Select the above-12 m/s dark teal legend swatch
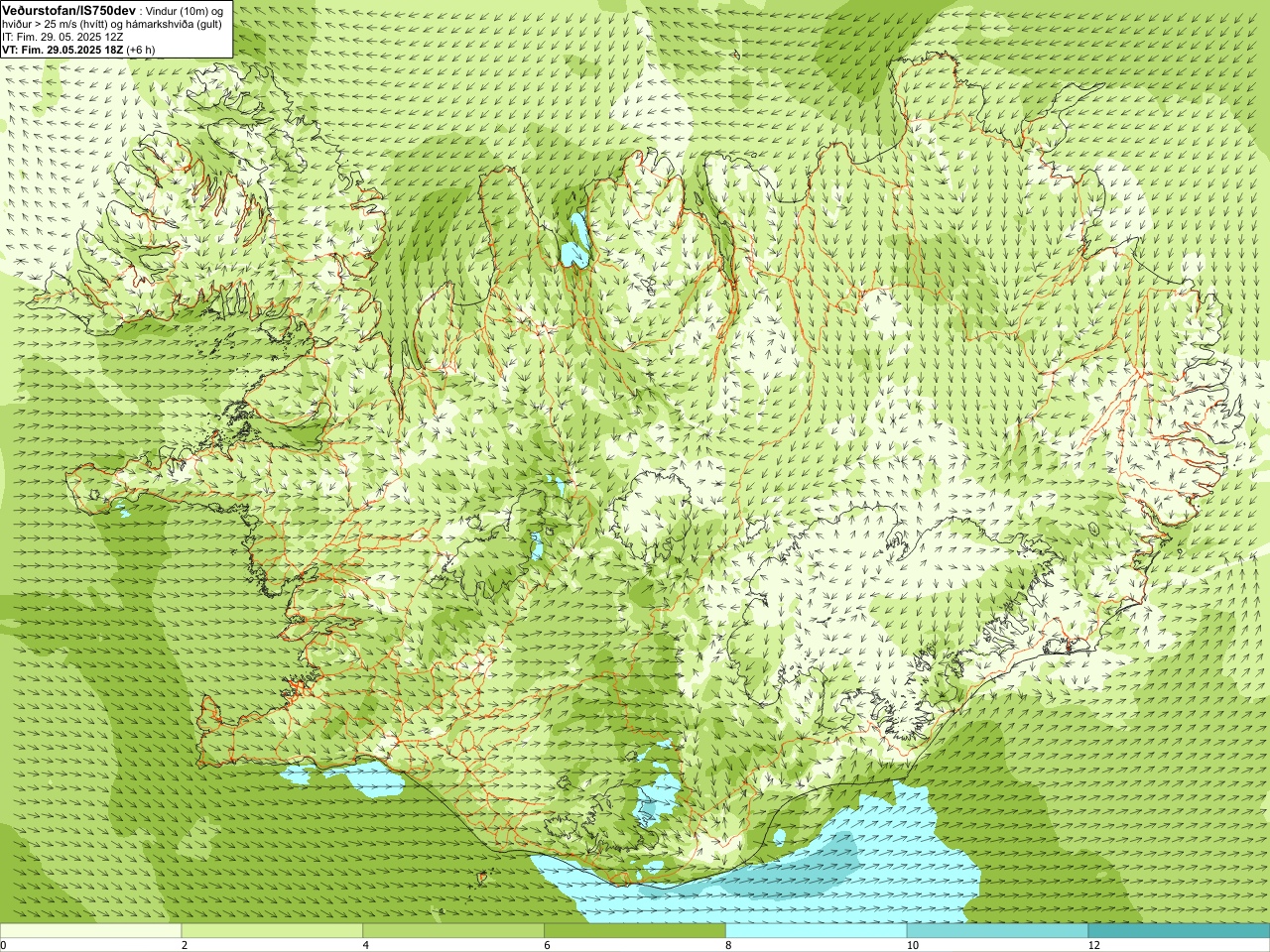The image size is (1270, 952). click(x=1179, y=930)
